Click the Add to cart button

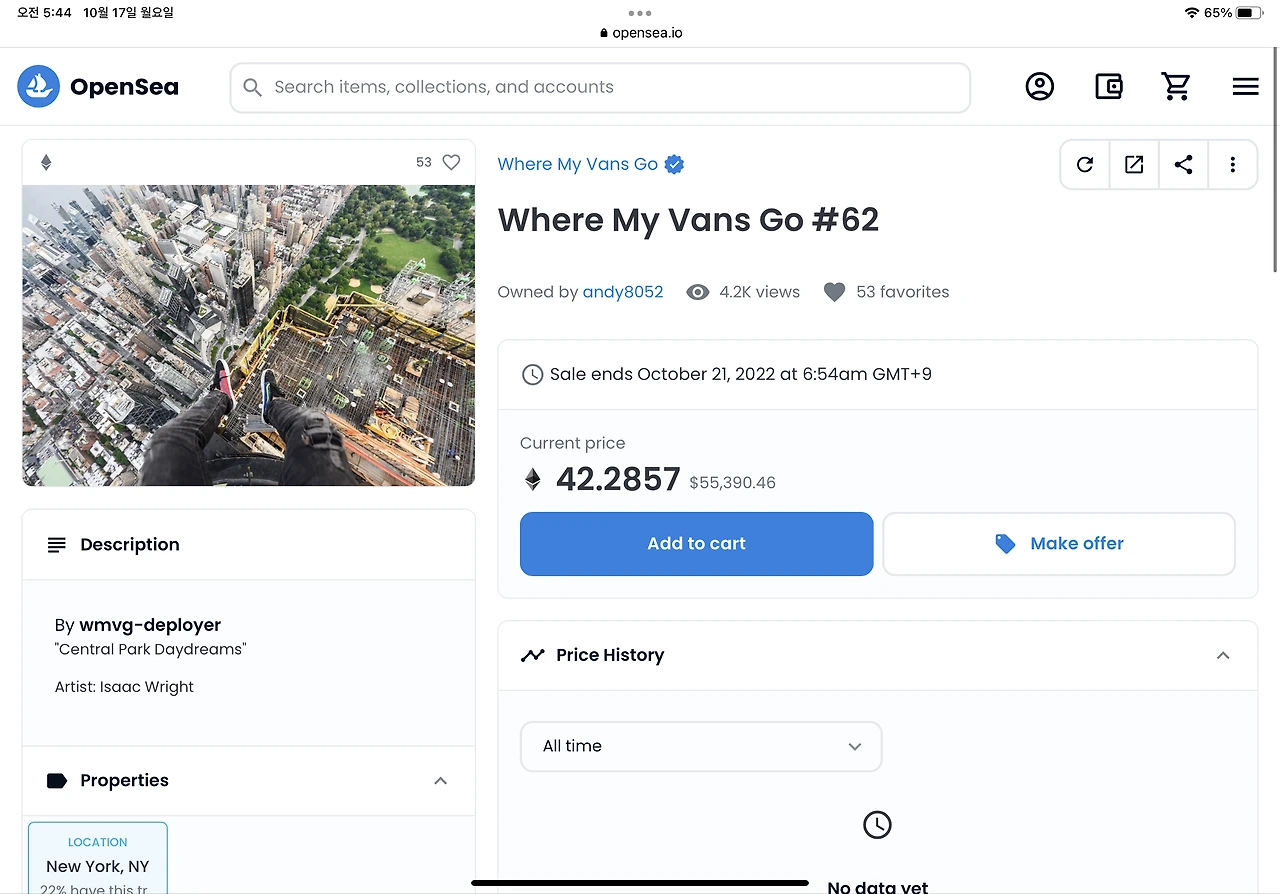[x=697, y=544]
